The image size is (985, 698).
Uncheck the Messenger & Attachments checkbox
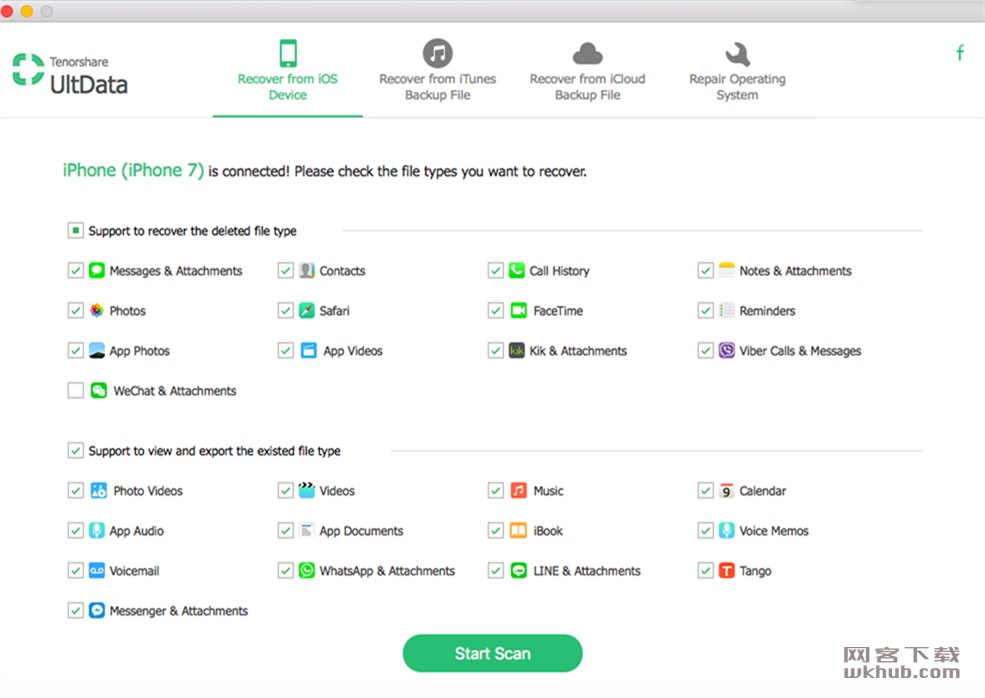pos(75,611)
